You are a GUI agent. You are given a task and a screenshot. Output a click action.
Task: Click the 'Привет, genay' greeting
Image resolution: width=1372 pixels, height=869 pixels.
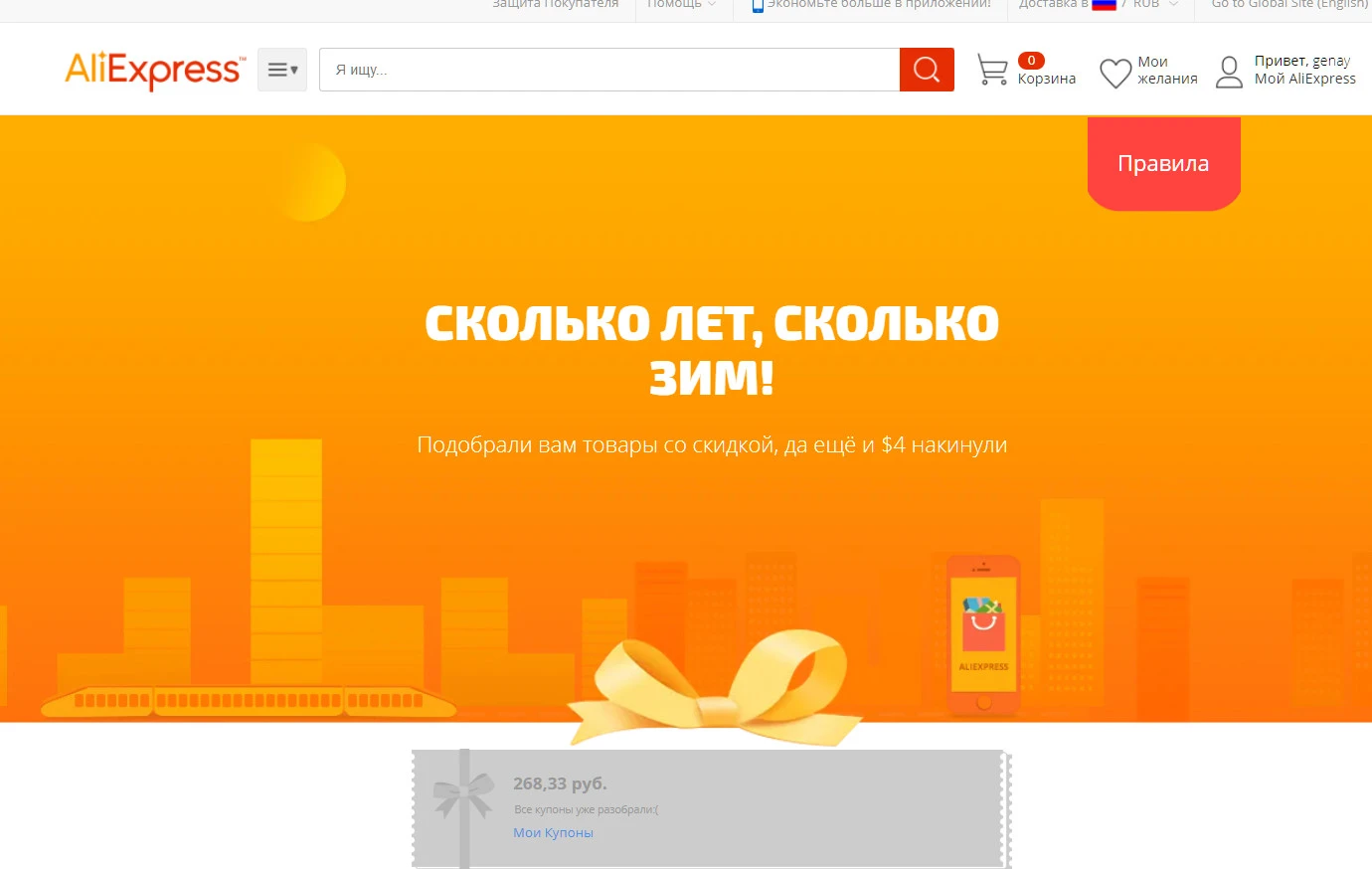[x=1302, y=61]
